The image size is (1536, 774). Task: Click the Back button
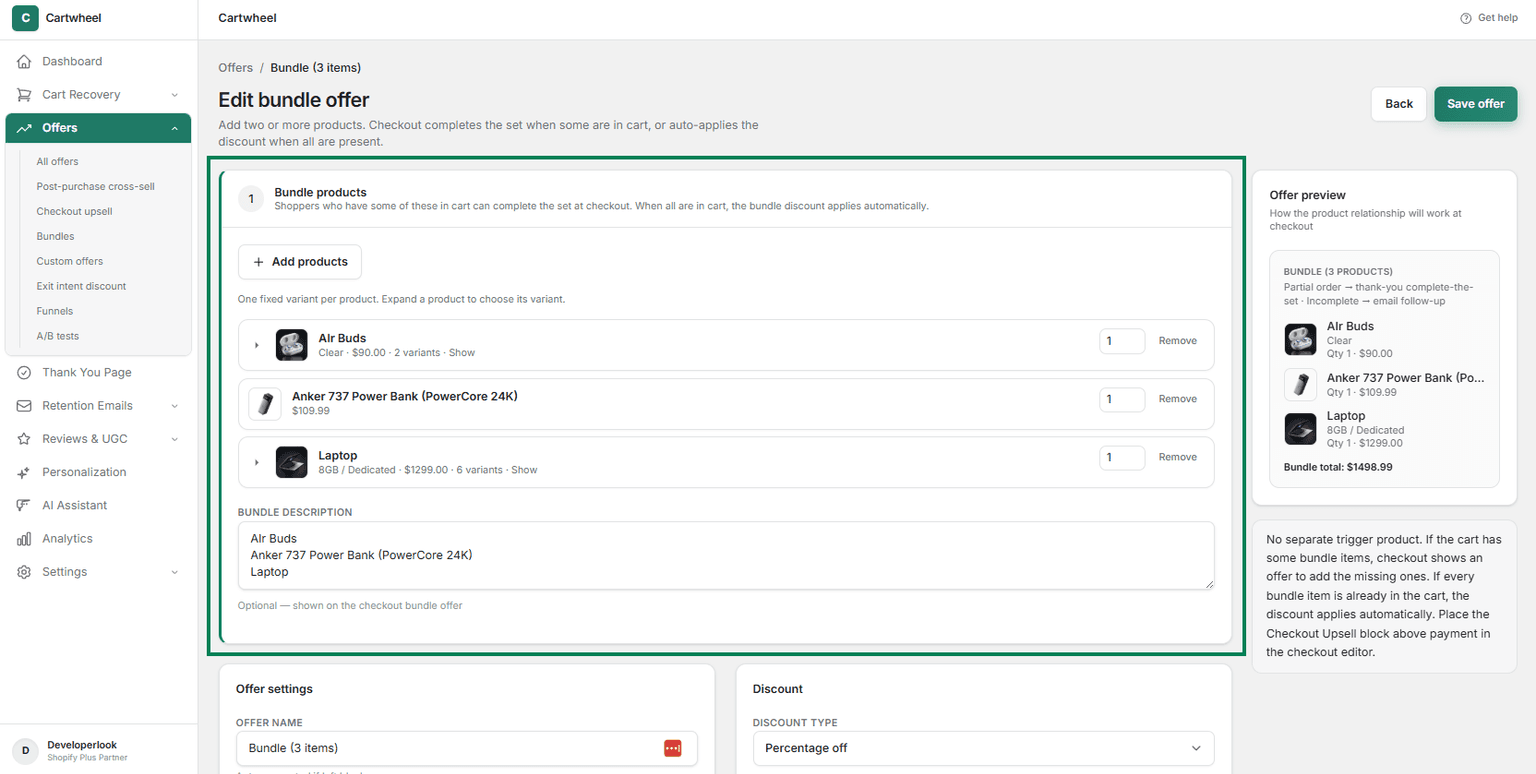[1399, 104]
